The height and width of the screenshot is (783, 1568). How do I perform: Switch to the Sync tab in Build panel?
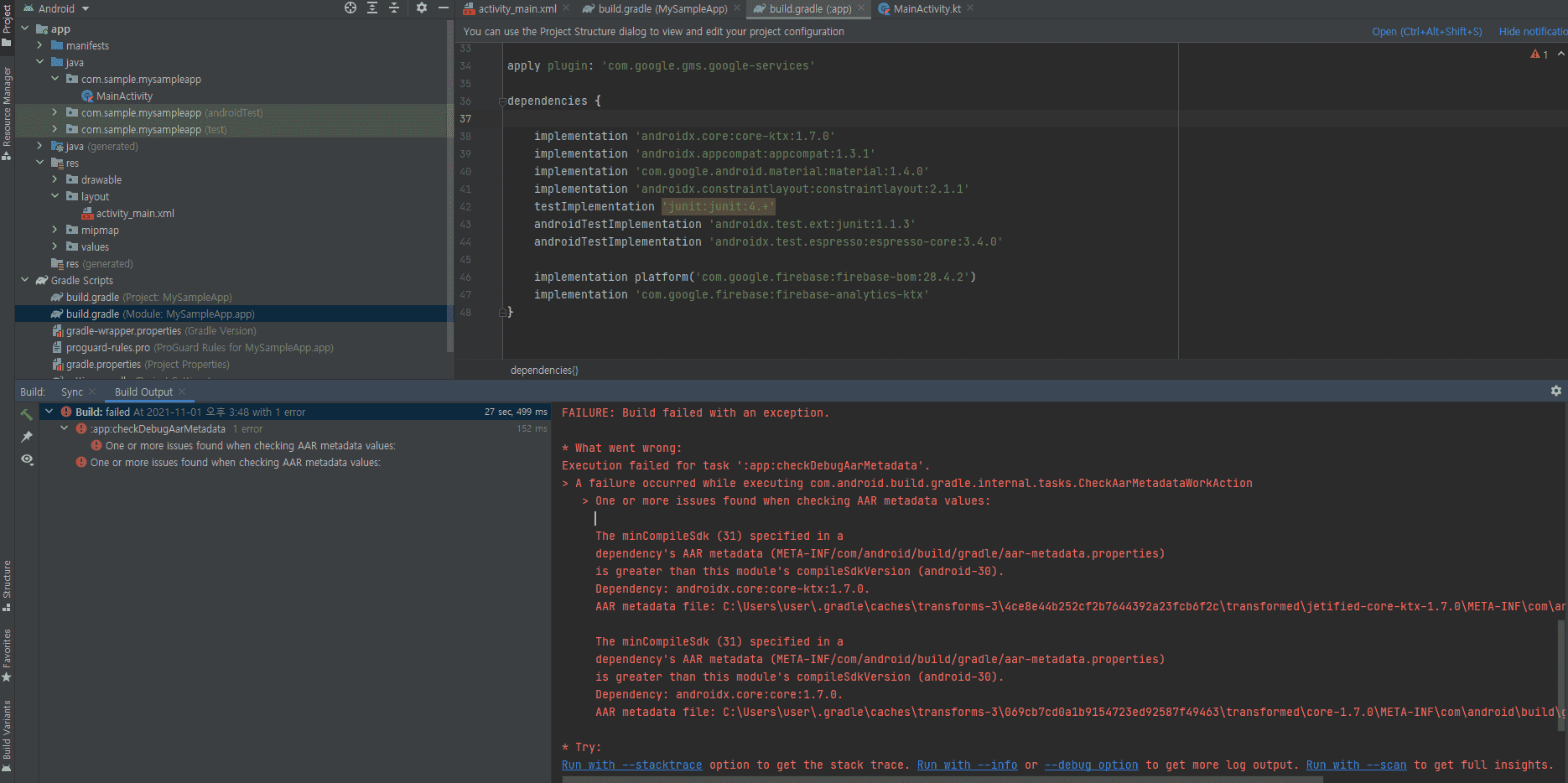72,391
